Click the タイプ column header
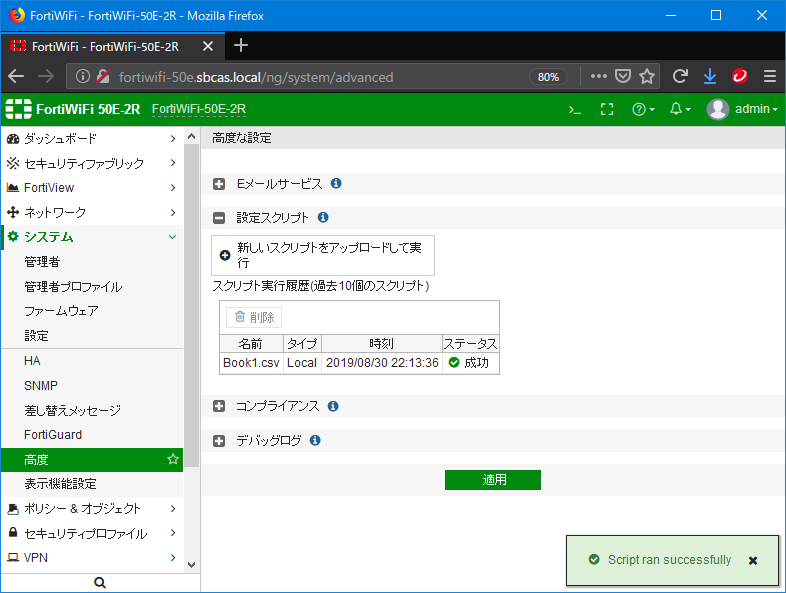This screenshot has height=593, width=786. click(302, 344)
